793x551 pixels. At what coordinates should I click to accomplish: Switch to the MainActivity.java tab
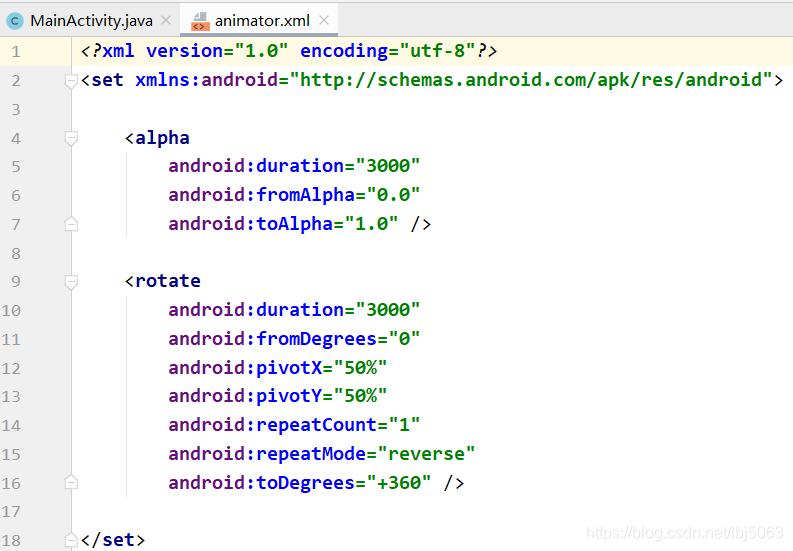tap(91, 21)
